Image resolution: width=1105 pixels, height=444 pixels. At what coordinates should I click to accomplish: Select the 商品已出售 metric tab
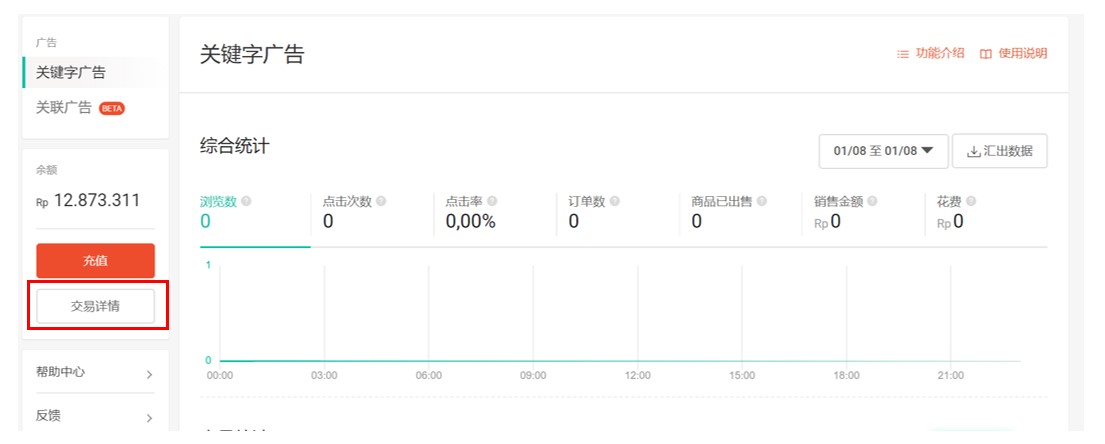tap(741, 213)
